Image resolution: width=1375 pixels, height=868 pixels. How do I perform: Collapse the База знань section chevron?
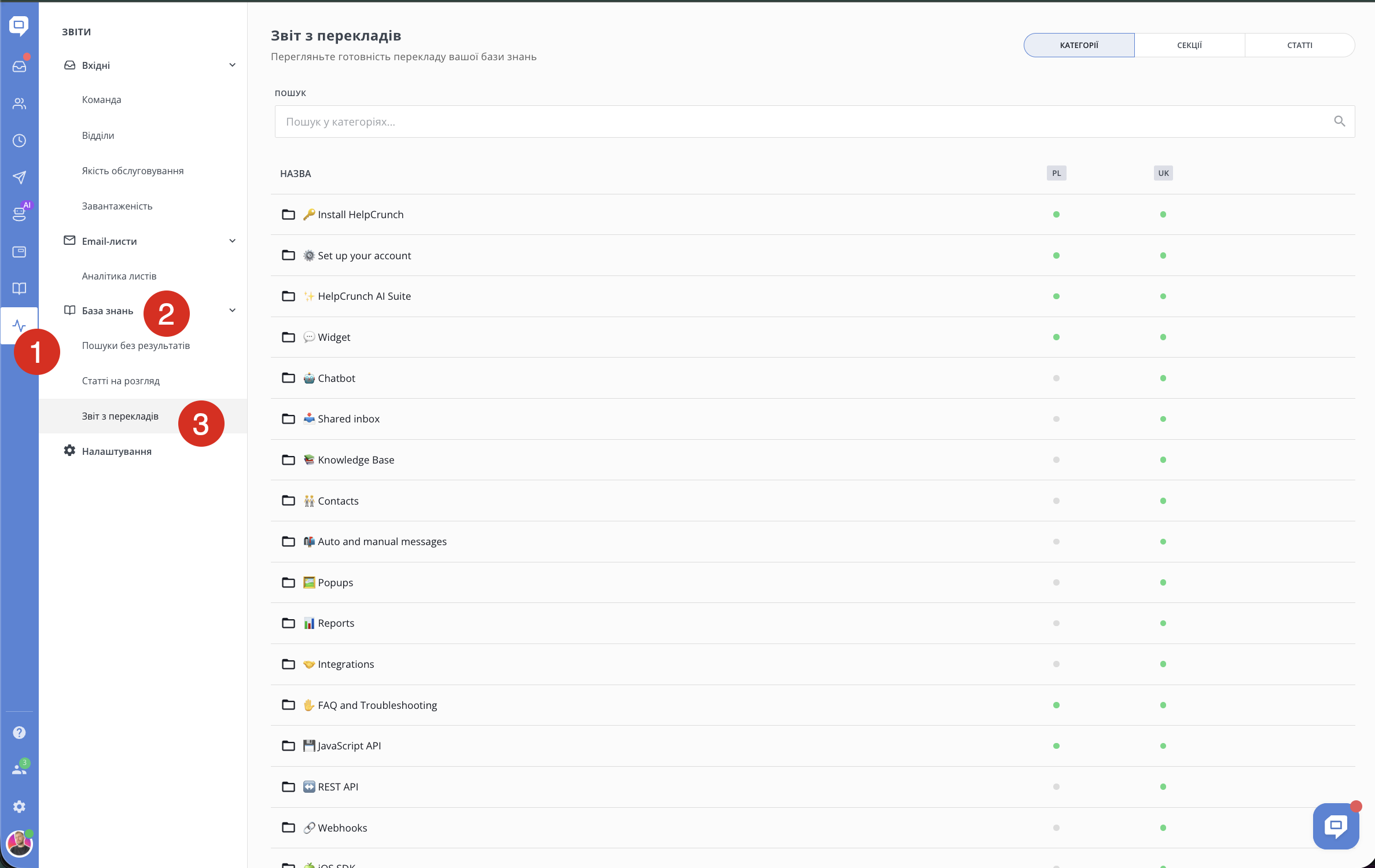232,310
